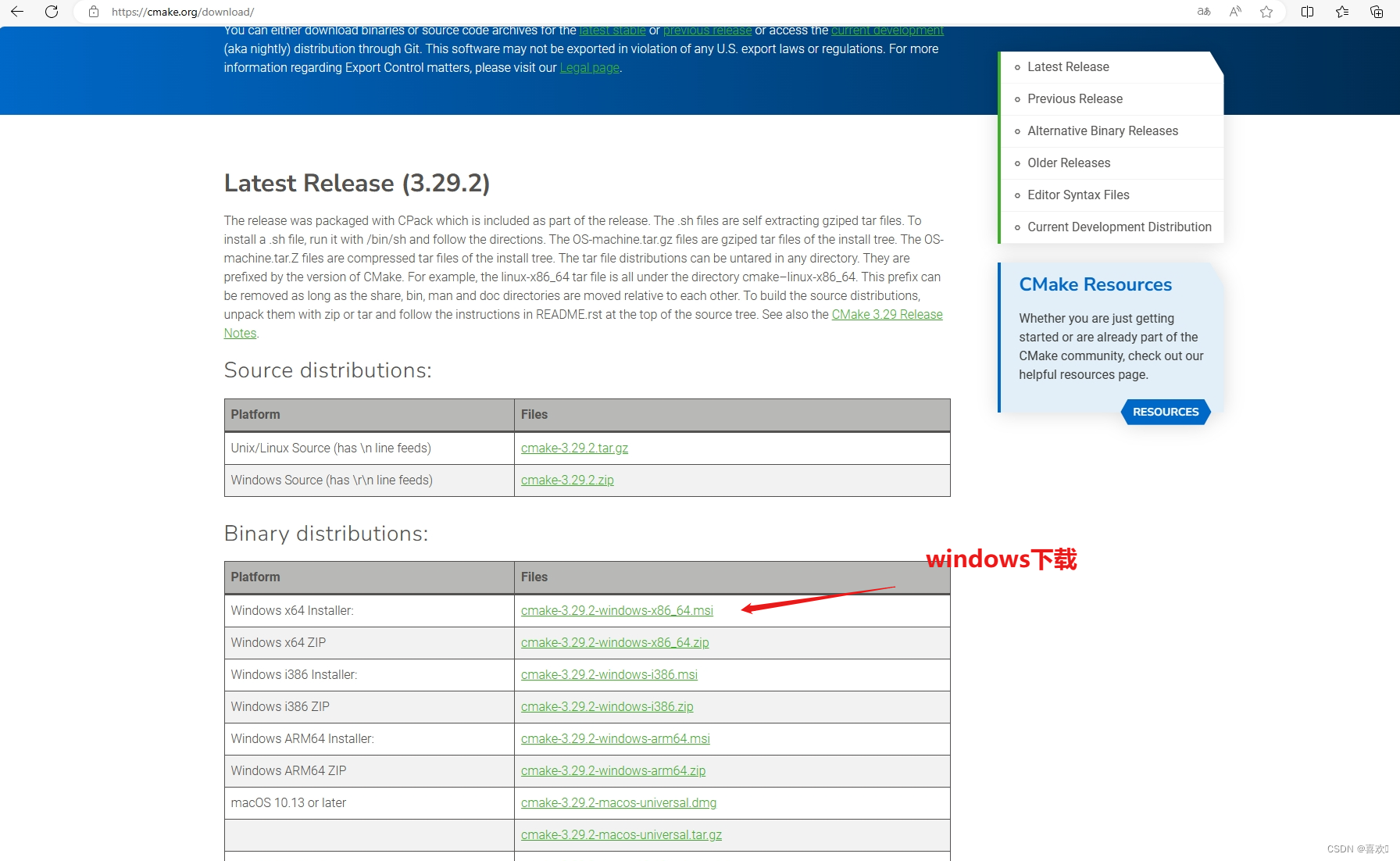Click the 'Source distributions:' heading
Image resolution: width=1400 pixels, height=861 pixels.
(327, 370)
